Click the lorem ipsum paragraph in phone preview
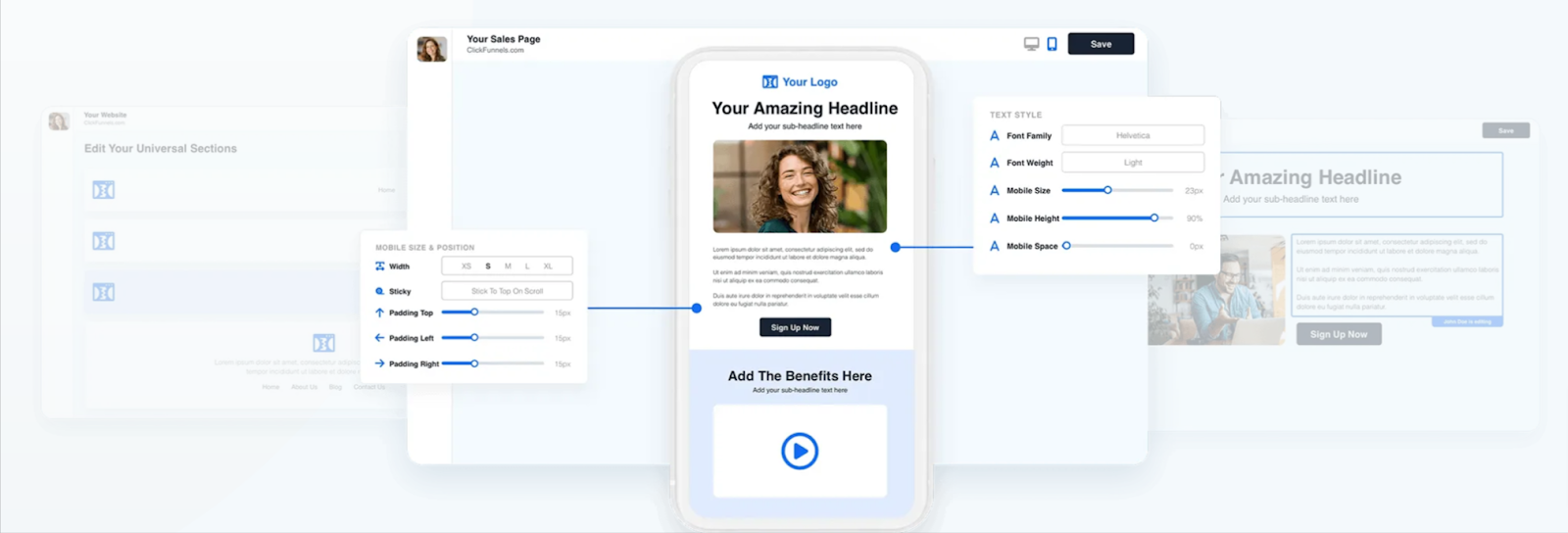The image size is (1568, 533). 800,277
